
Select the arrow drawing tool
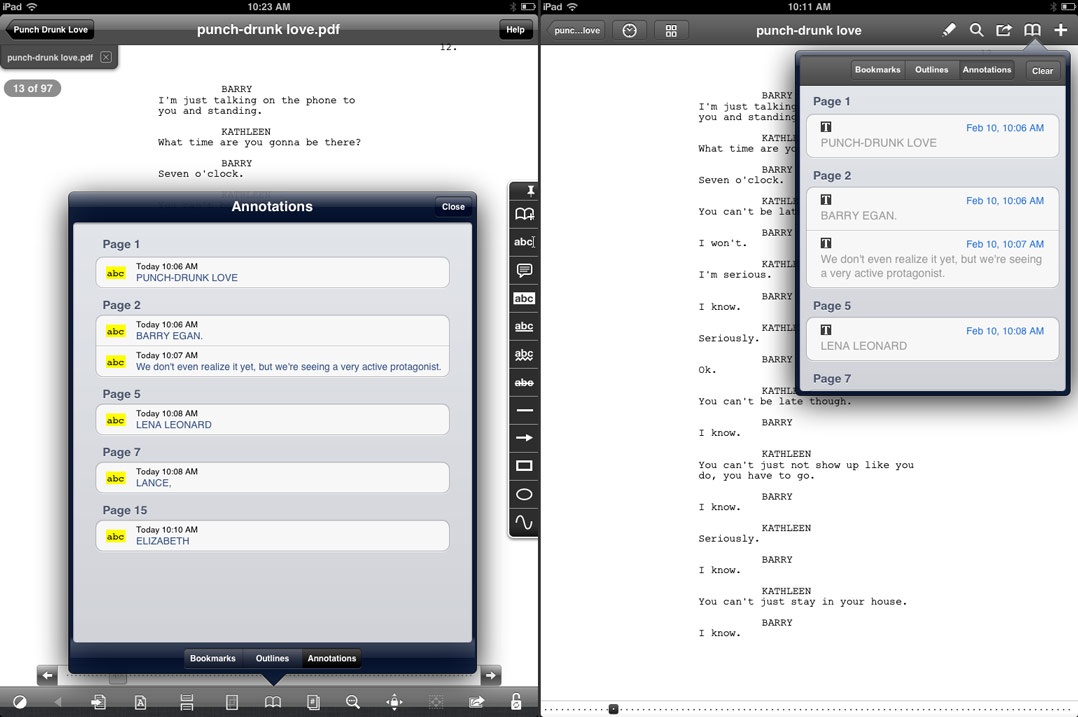pos(524,438)
